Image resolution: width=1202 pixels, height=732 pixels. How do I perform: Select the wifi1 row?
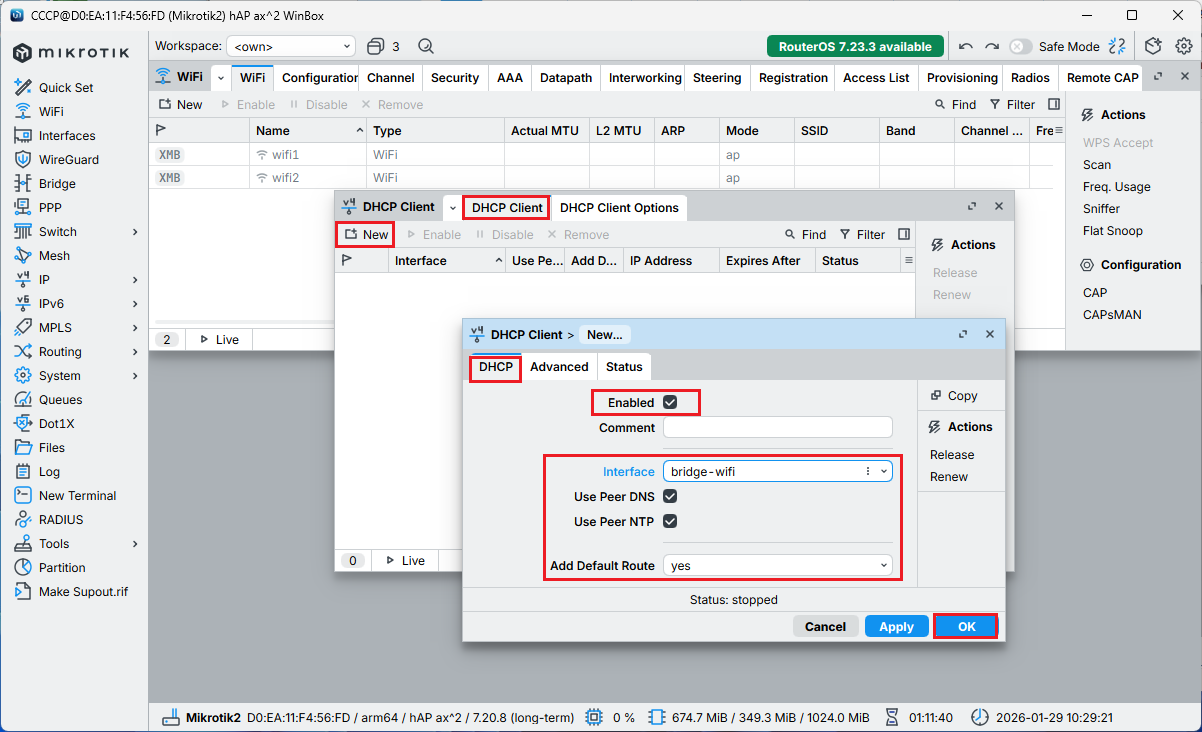(x=607, y=155)
